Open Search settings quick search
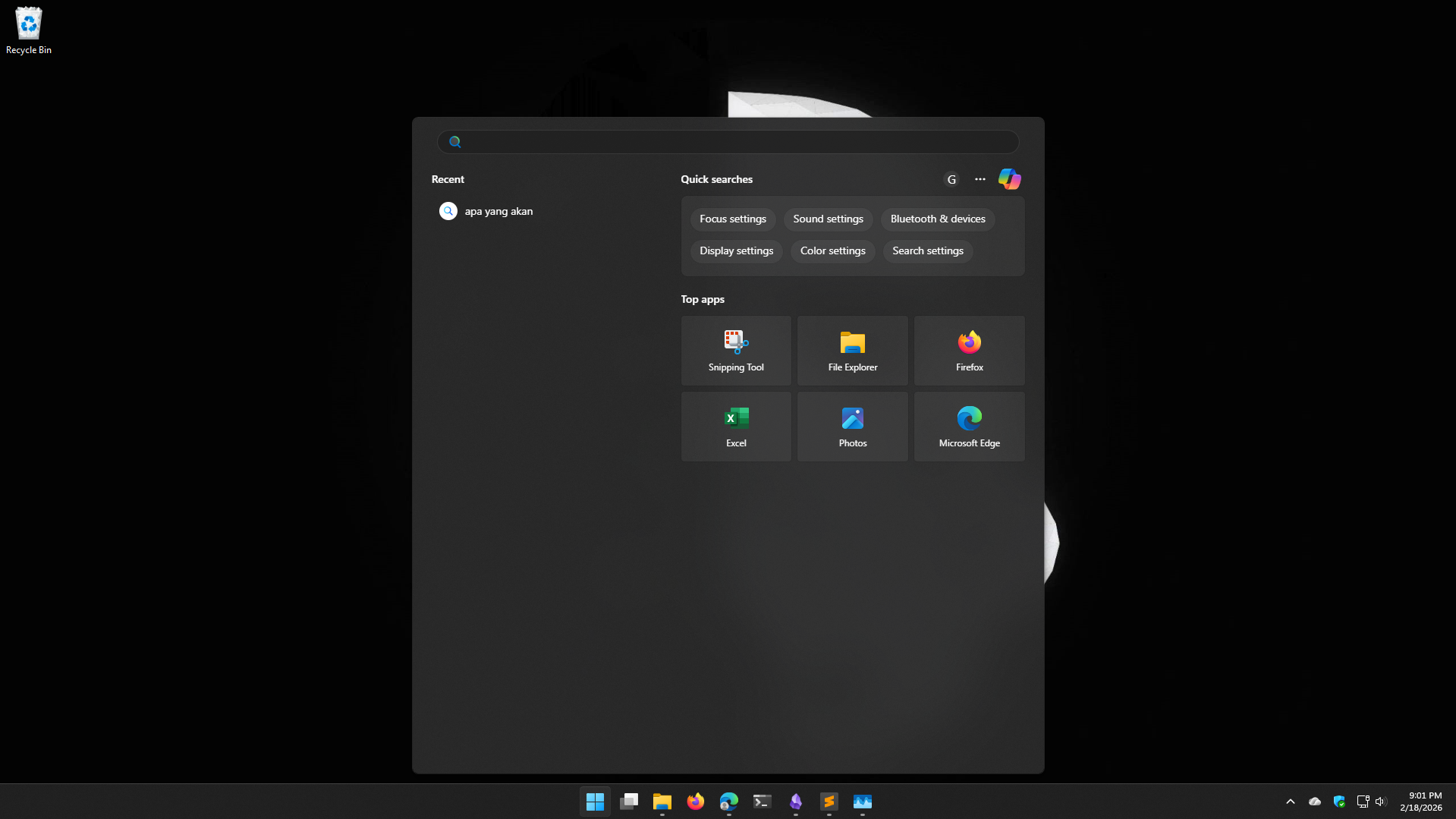Viewport: 1456px width, 819px height. [x=927, y=251]
